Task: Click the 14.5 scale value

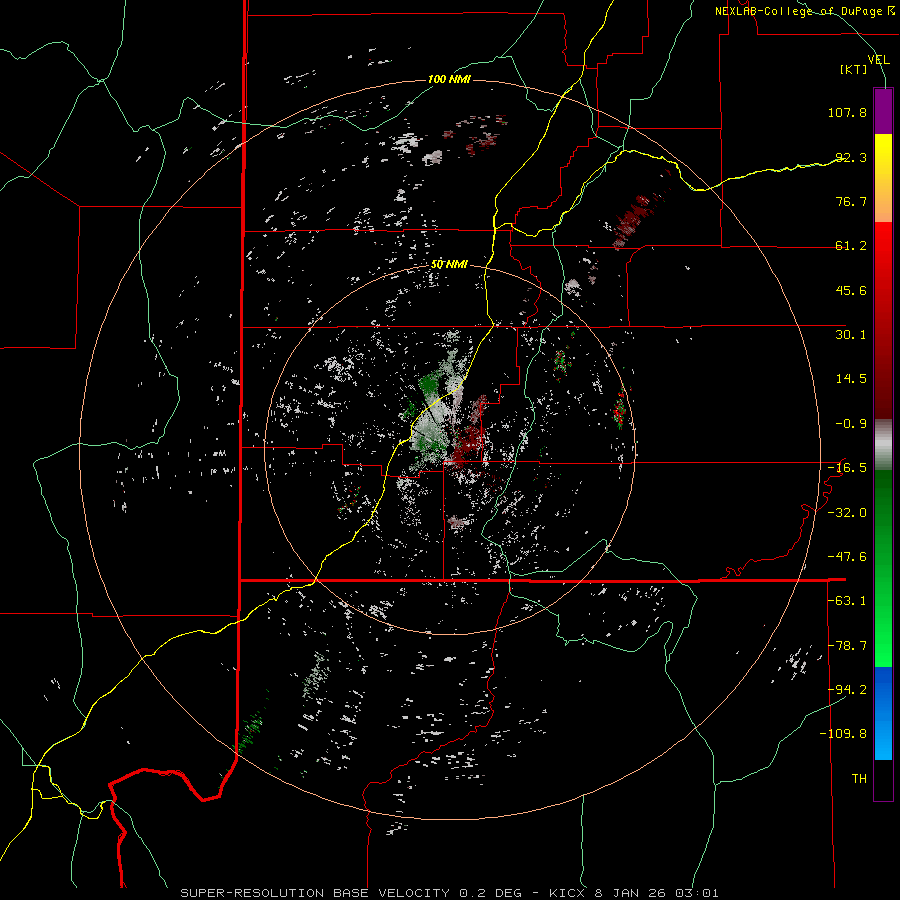Action: click(851, 379)
